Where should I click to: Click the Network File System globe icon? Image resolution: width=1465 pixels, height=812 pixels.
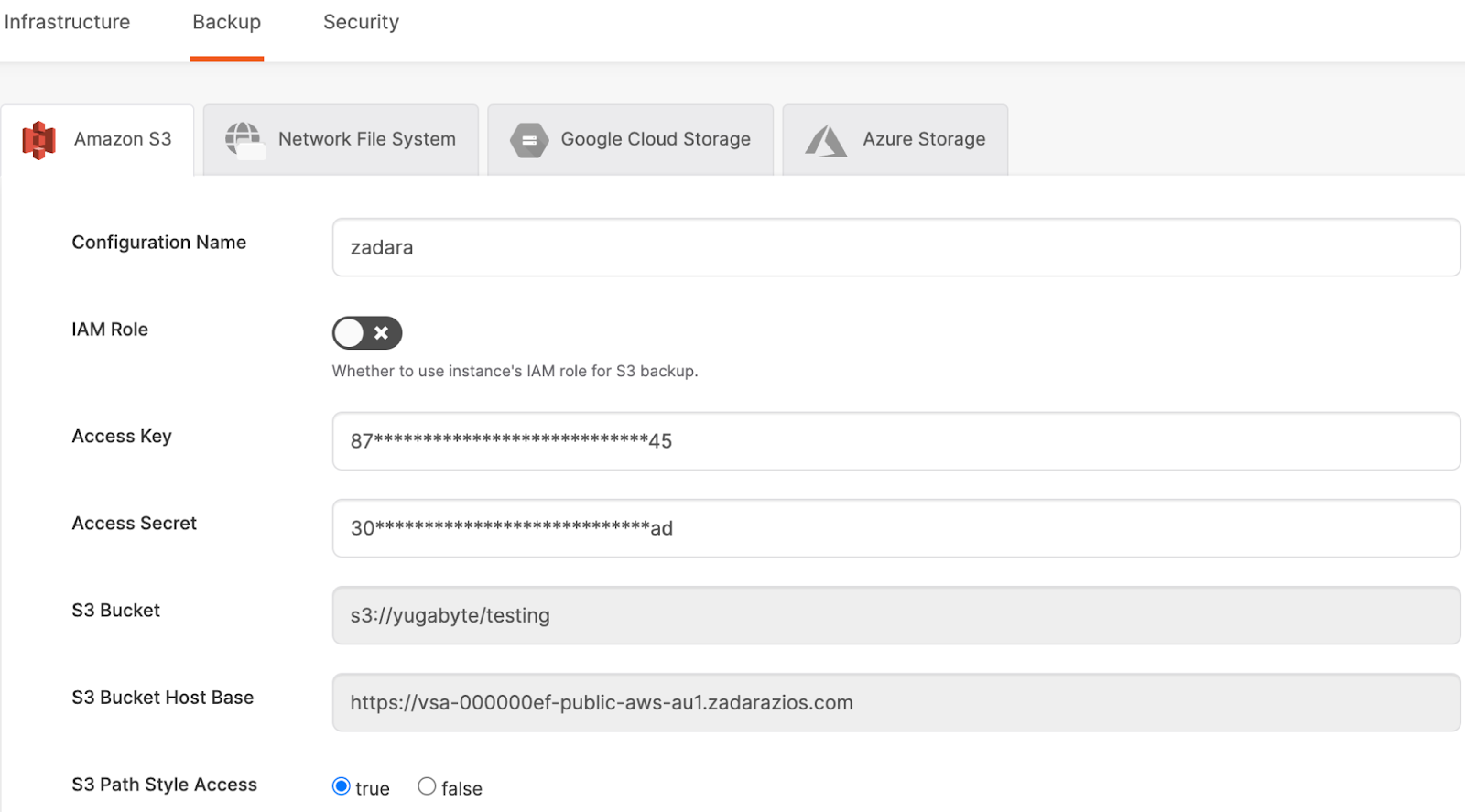pos(244,139)
